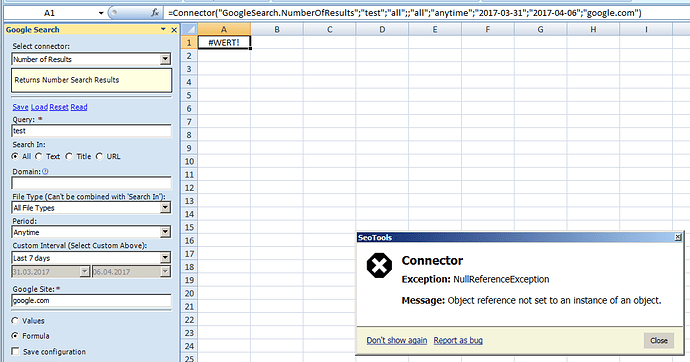690x362 pixels.
Task: Click the Domain help info icon
Action: click(x=45, y=172)
